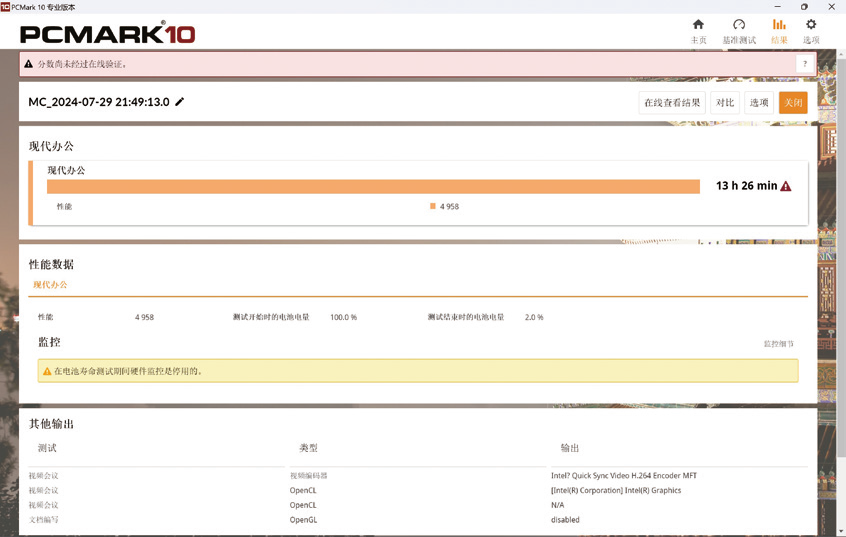Click the 测试 column header
This screenshot has width=846, height=537.
(47, 447)
